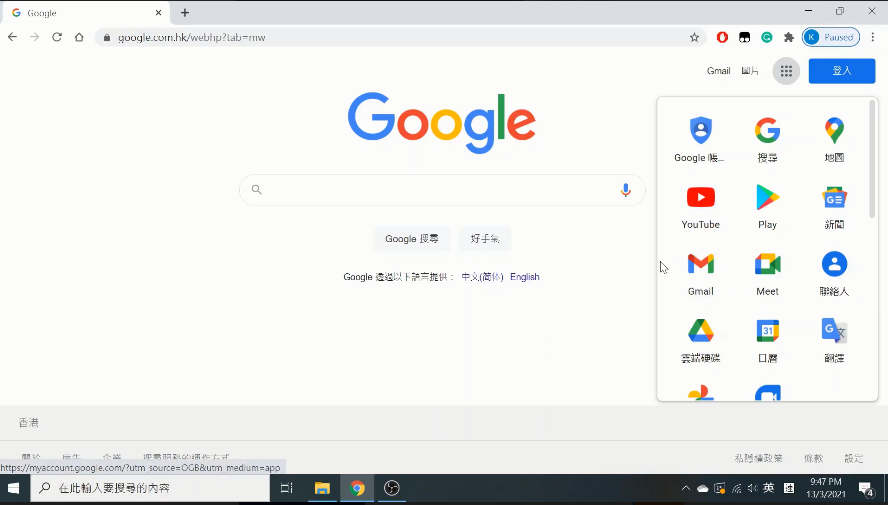Open Google Maps app in apps panel
This screenshot has width=888, height=505.
[834, 140]
